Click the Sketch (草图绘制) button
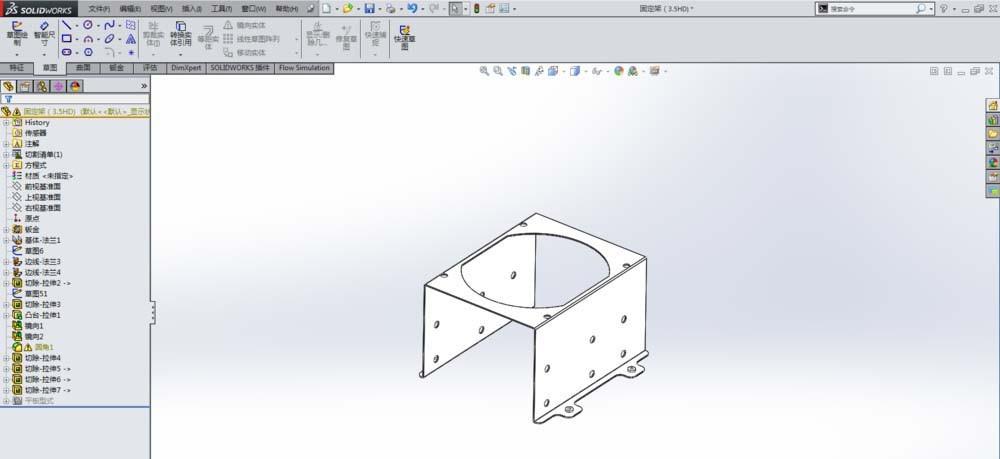This screenshot has width=1000, height=459. point(17,34)
